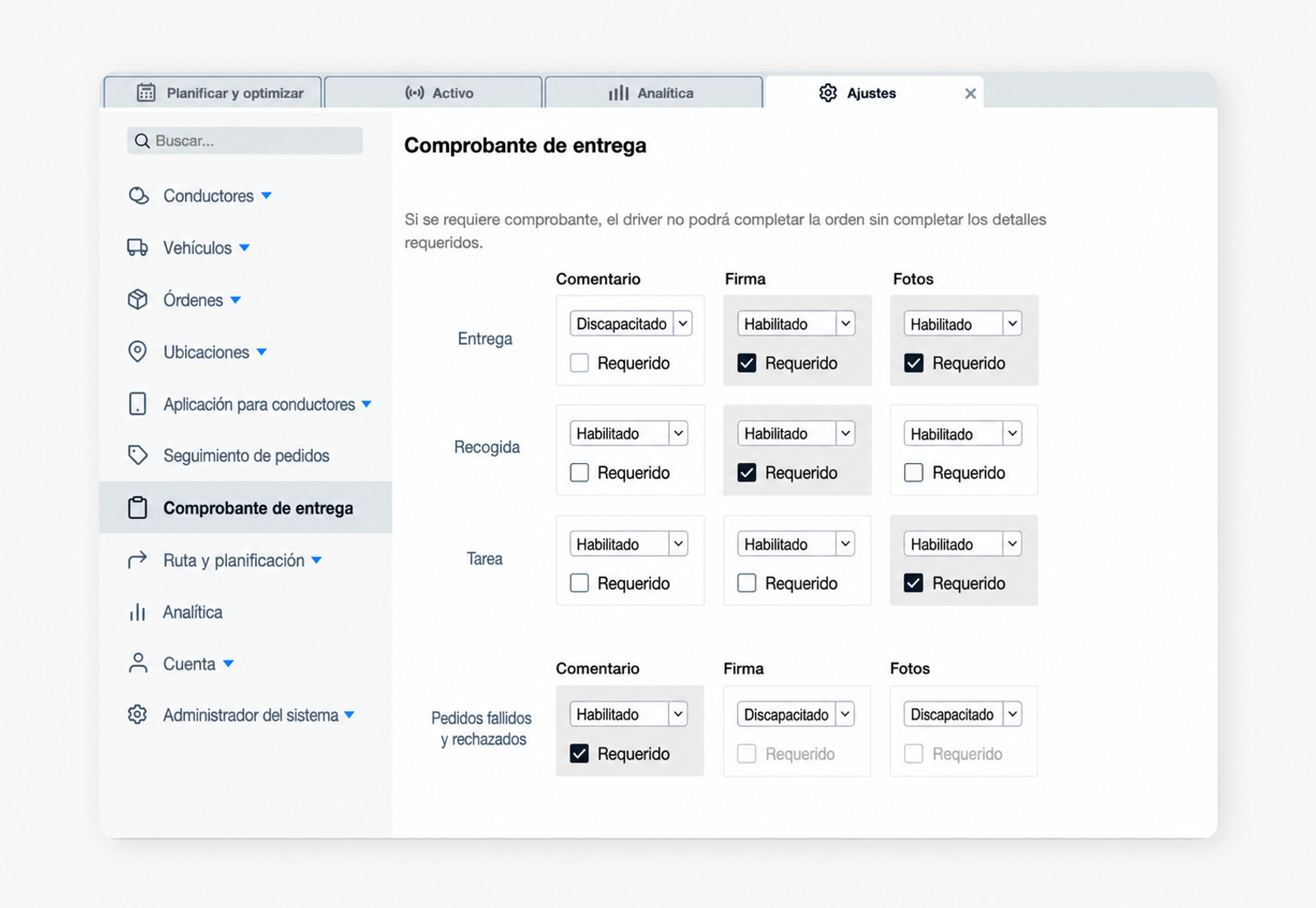Open Pedidos fallidos Comentario Habilitado dropdown

(629, 714)
